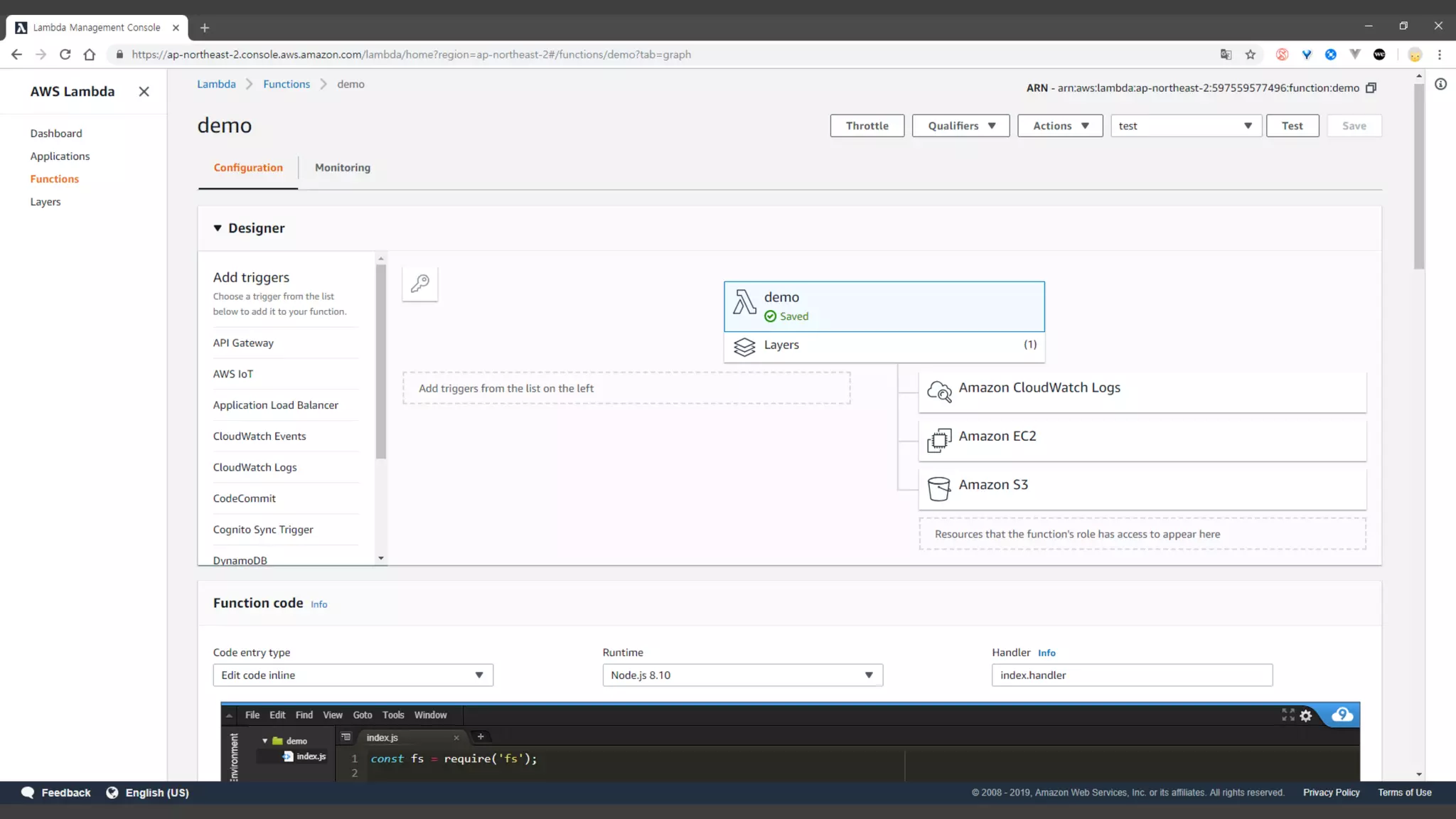Click the Handler input field
Screen dimensions: 1456x819
click(1131, 675)
